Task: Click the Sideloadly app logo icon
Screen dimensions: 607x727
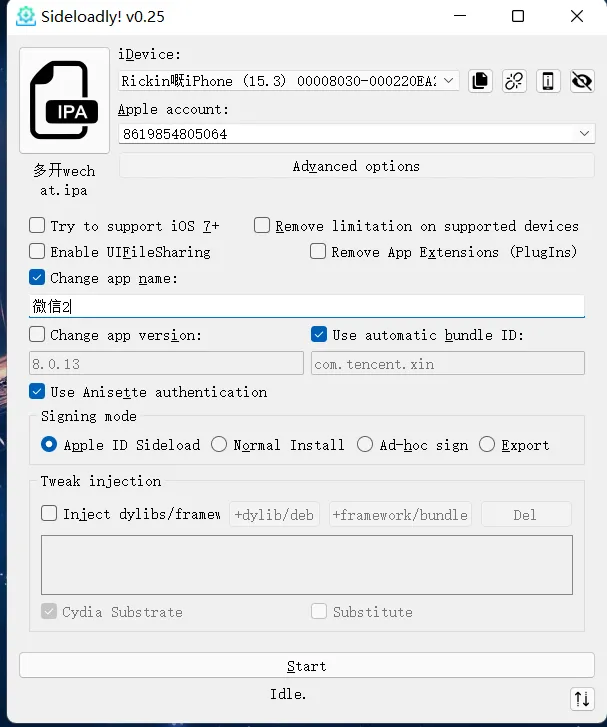Action: [26, 16]
